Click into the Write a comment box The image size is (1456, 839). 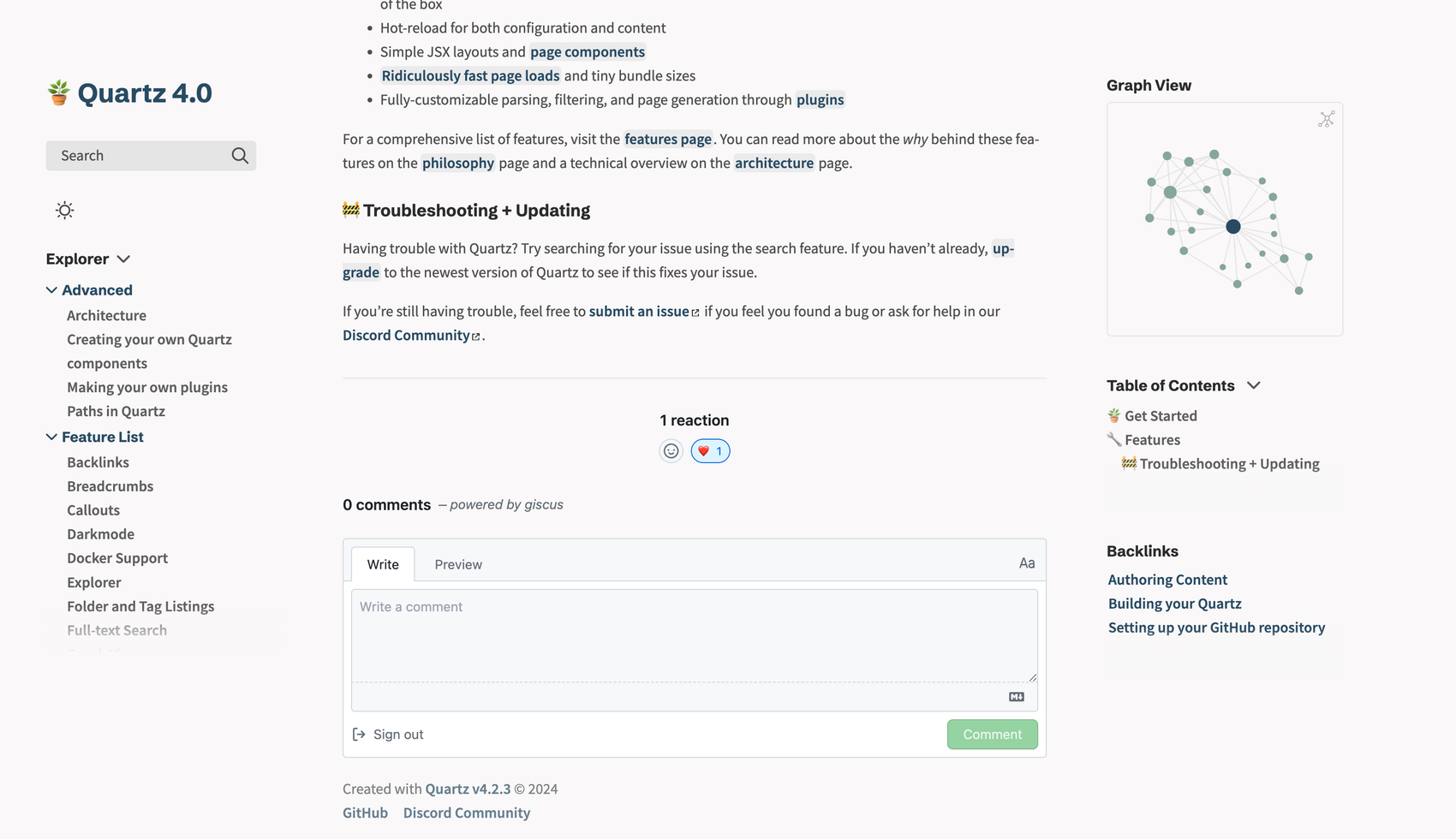click(x=694, y=635)
